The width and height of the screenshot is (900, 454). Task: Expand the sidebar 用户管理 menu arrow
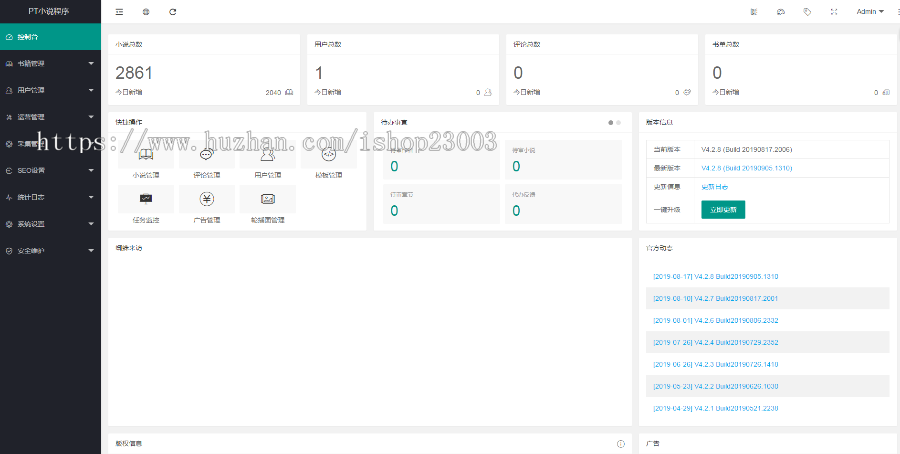[91, 90]
